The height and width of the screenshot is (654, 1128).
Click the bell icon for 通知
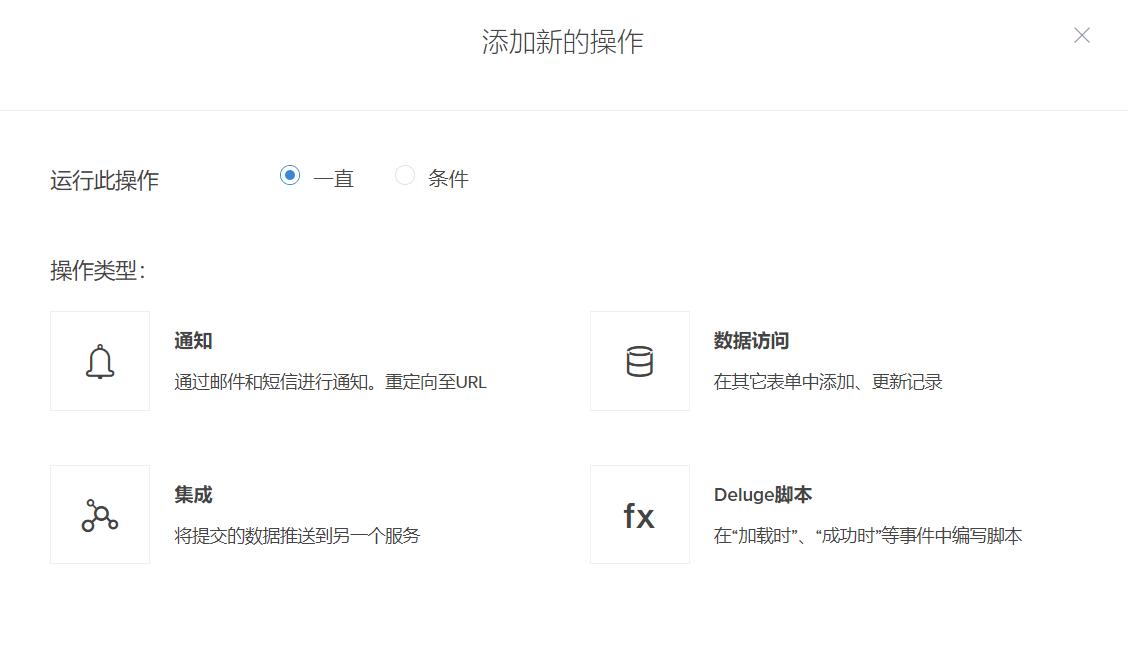(x=100, y=361)
